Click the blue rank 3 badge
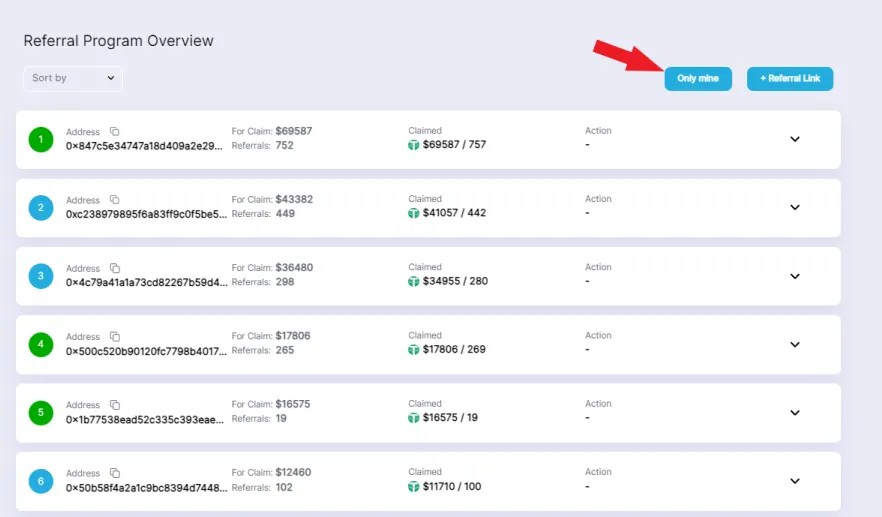The image size is (882, 517). [x=41, y=276]
